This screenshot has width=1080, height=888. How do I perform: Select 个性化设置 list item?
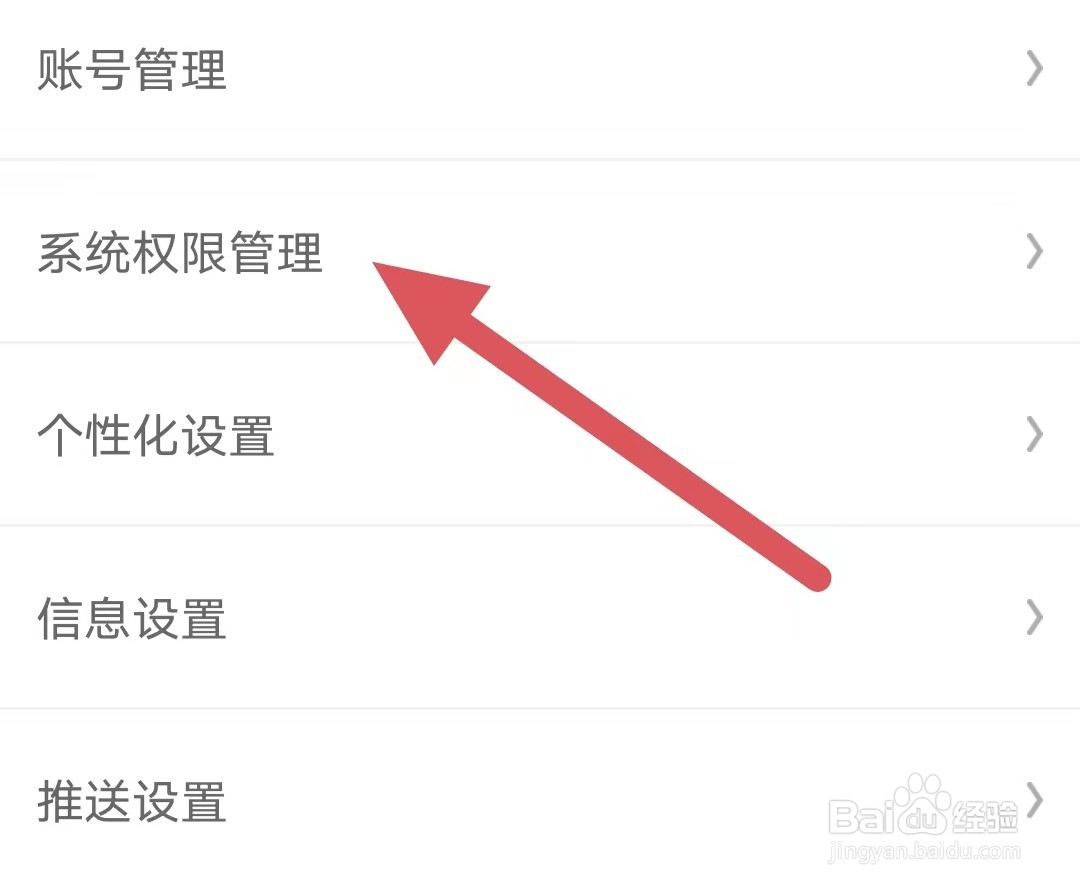pos(540,434)
